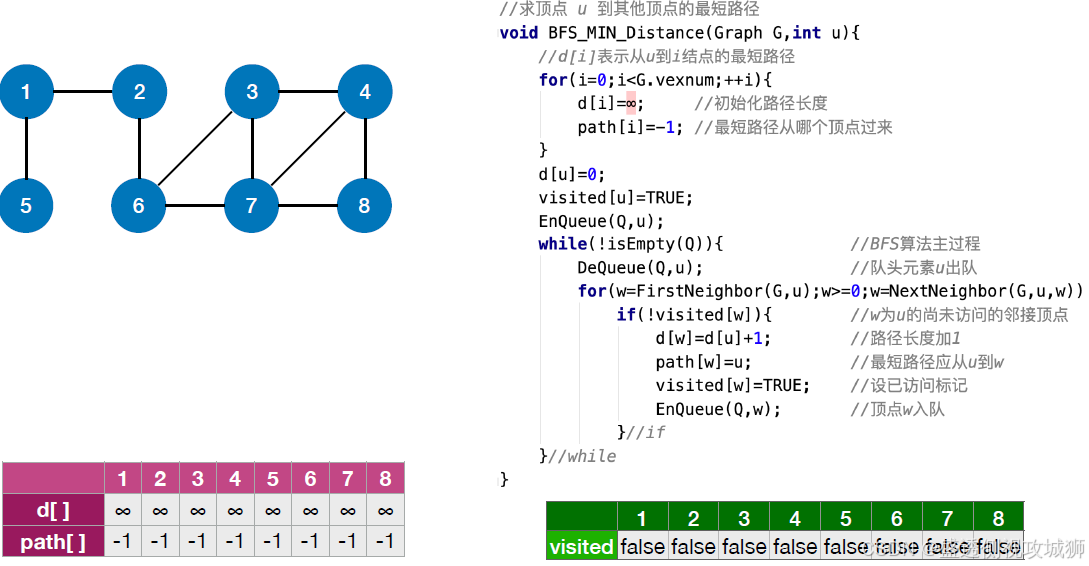Click graph node 1 circle
Screen dimensions: 1089x566
(x=26, y=92)
